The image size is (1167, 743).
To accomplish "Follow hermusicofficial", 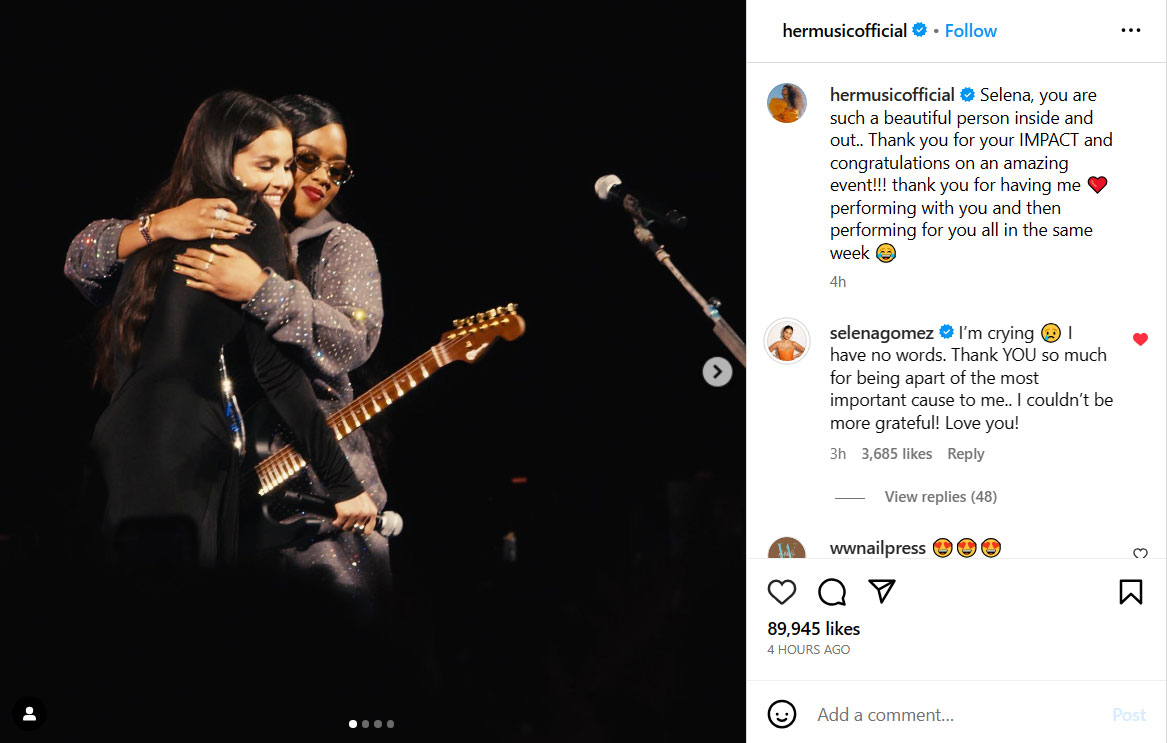I will click(x=970, y=31).
